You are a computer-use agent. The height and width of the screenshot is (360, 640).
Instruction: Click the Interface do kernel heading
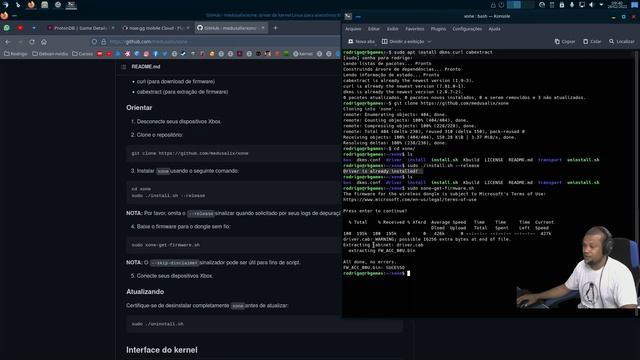coord(162,350)
